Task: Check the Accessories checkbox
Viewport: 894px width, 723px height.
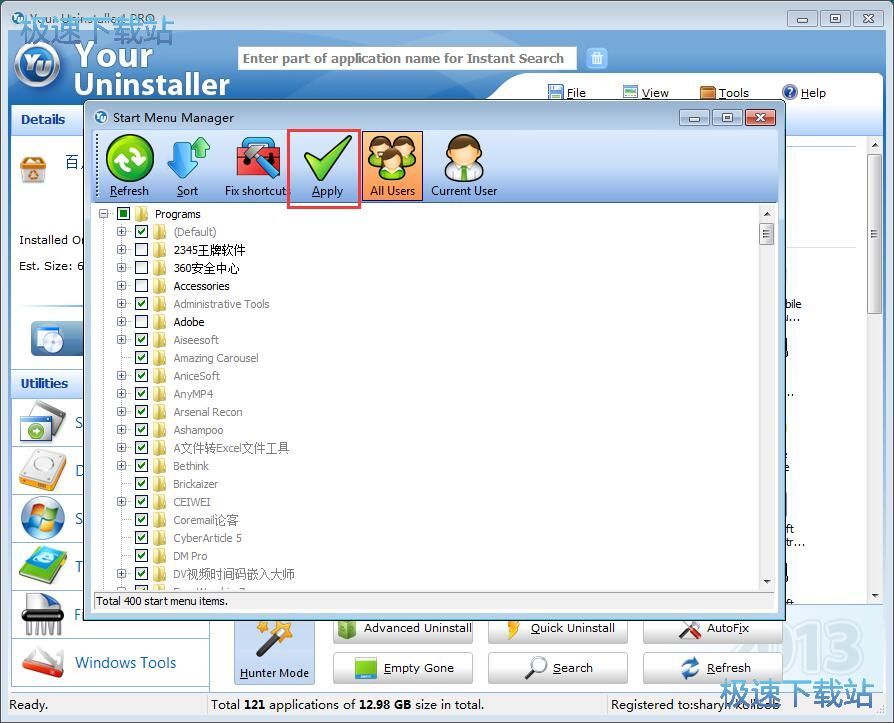Action: click(141, 286)
